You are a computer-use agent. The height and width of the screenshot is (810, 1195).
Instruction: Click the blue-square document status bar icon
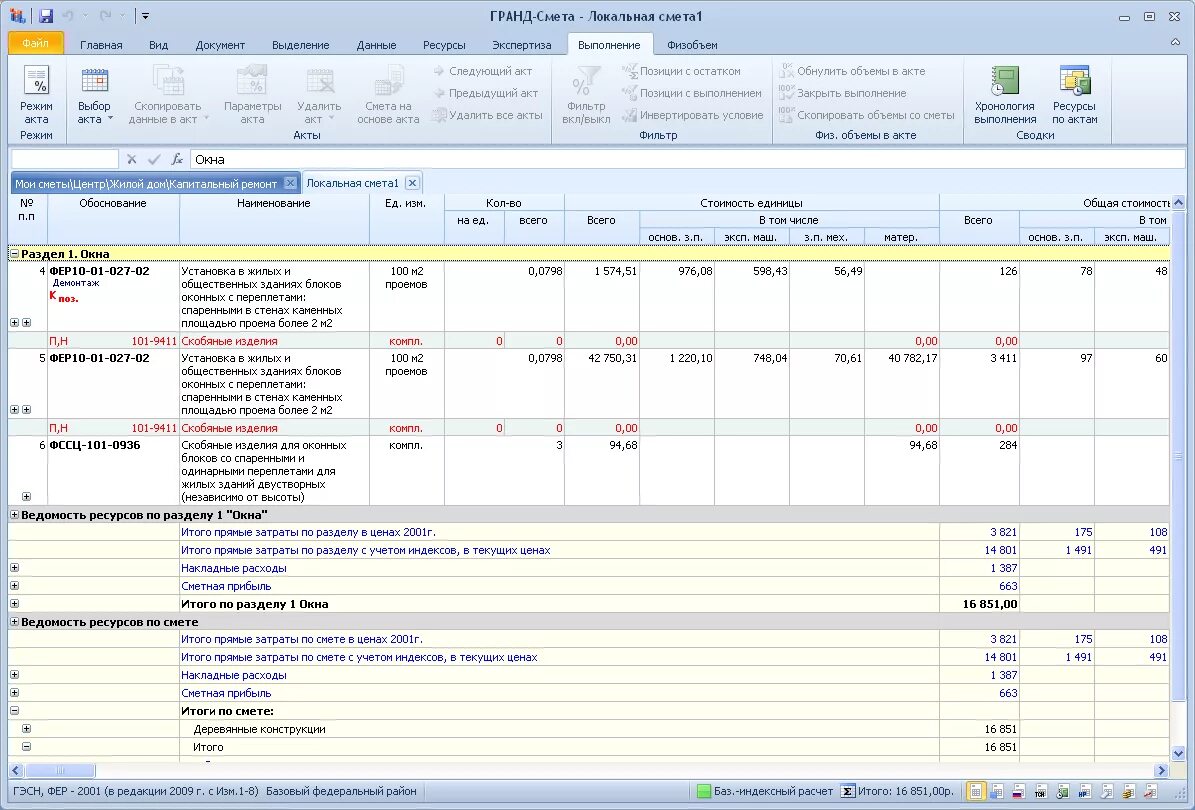click(996, 791)
